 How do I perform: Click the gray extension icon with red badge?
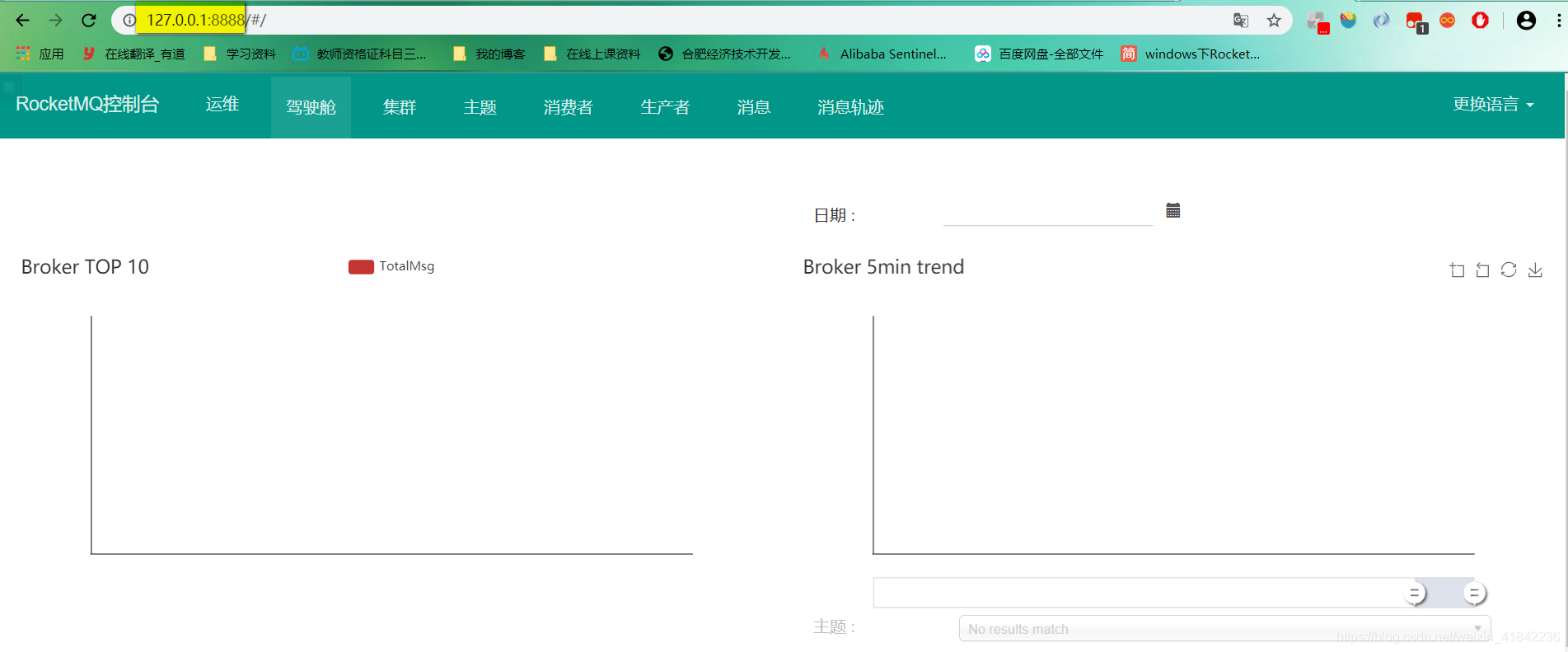pyautogui.click(x=1318, y=22)
